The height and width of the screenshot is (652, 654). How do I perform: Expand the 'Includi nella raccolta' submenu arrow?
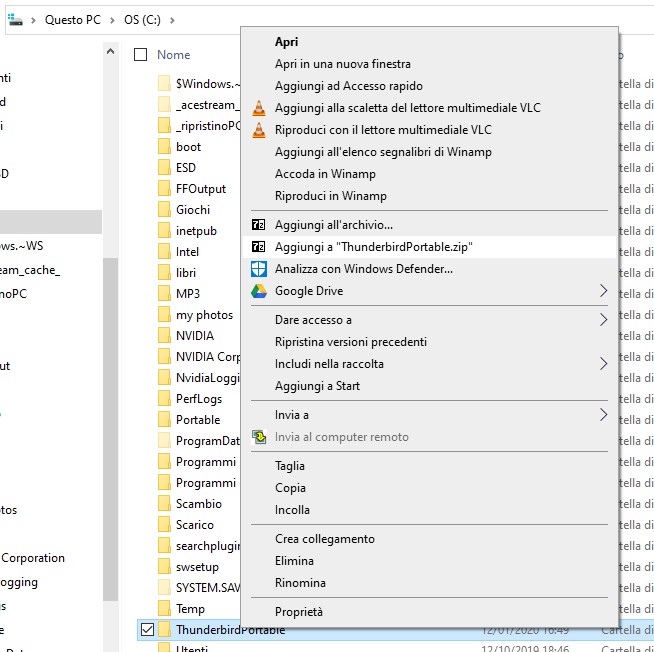coord(603,364)
